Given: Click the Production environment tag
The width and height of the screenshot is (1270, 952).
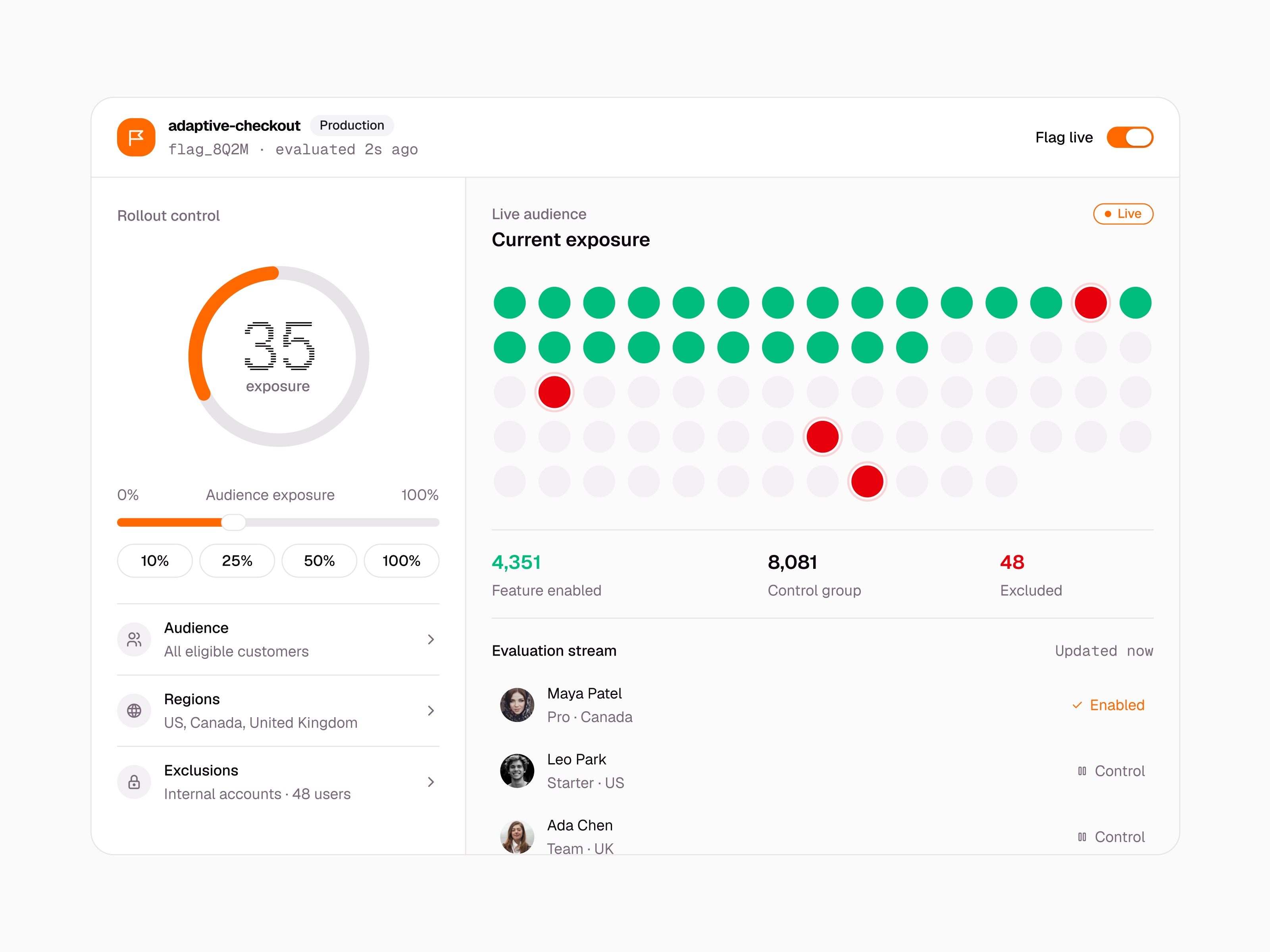Looking at the screenshot, I should click(352, 125).
